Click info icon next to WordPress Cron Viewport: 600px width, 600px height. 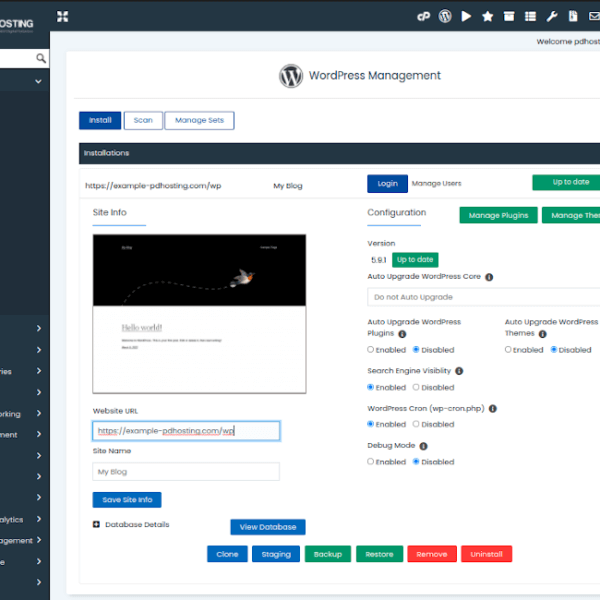coord(493,409)
